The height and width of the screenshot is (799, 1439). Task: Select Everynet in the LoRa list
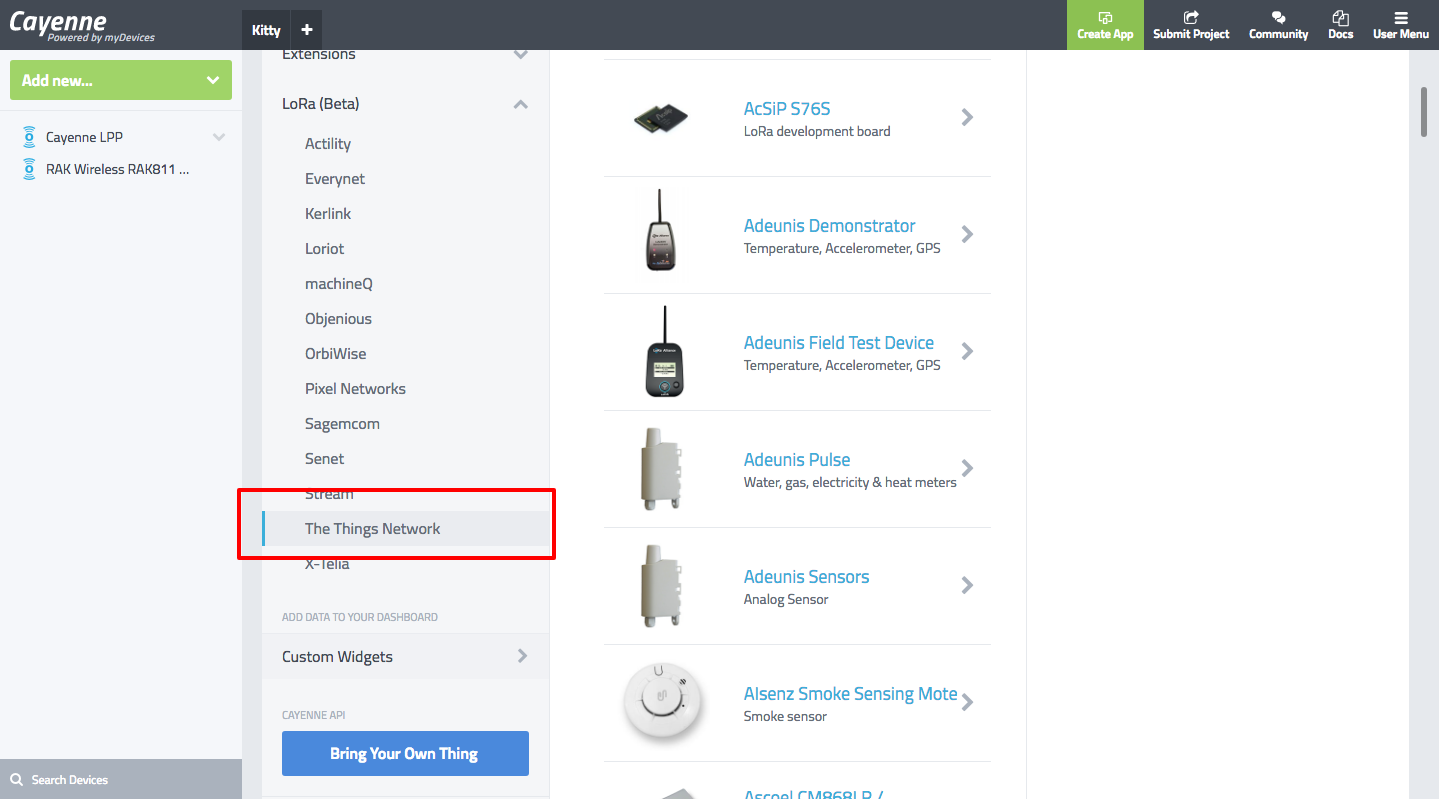coord(335,179)
